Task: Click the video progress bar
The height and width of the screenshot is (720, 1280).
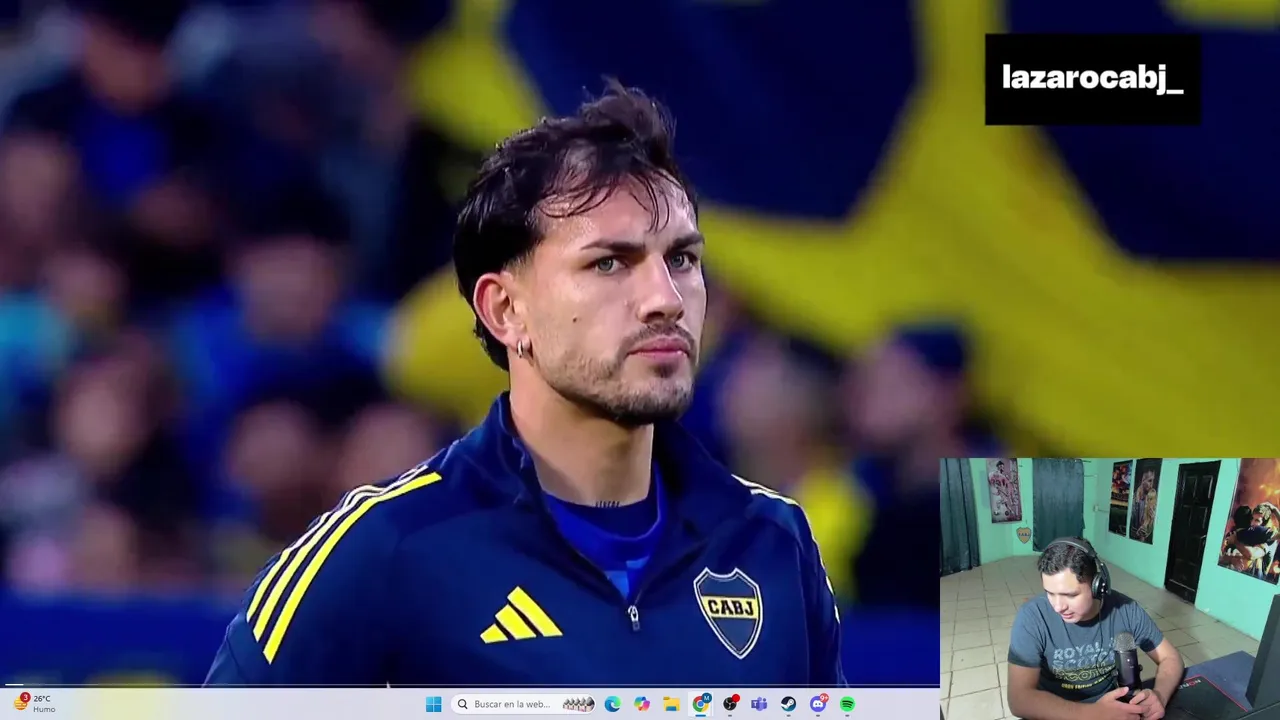Action: click(470, 686)
